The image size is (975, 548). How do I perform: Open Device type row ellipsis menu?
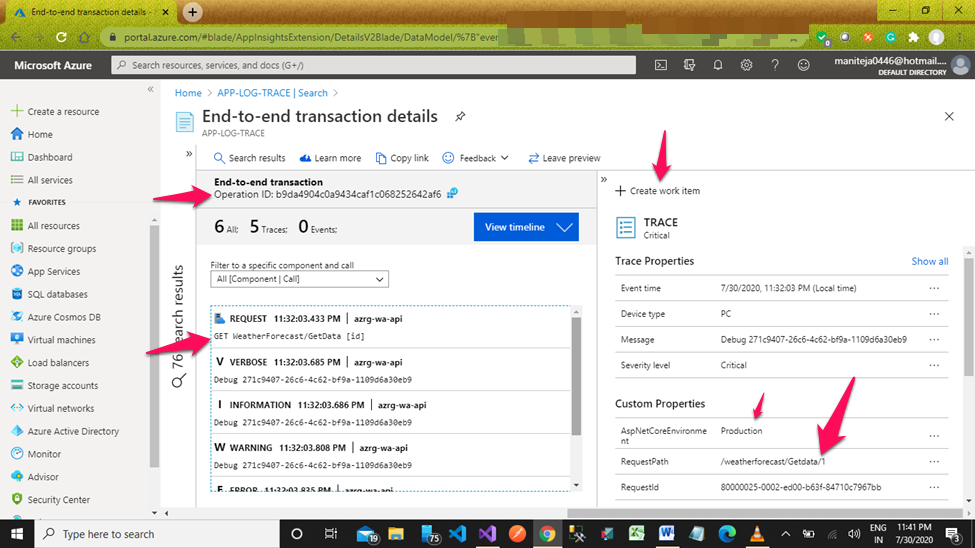[934, 314]
